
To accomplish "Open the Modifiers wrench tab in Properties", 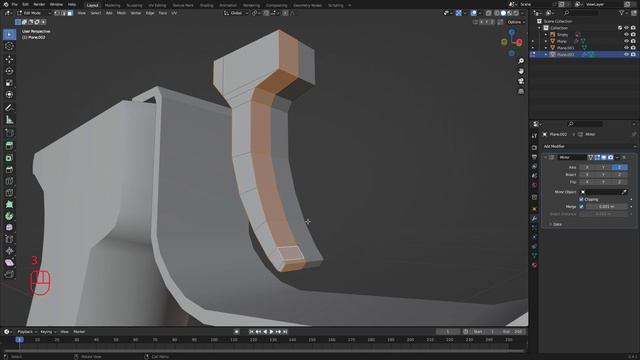I will pos(534,218).
